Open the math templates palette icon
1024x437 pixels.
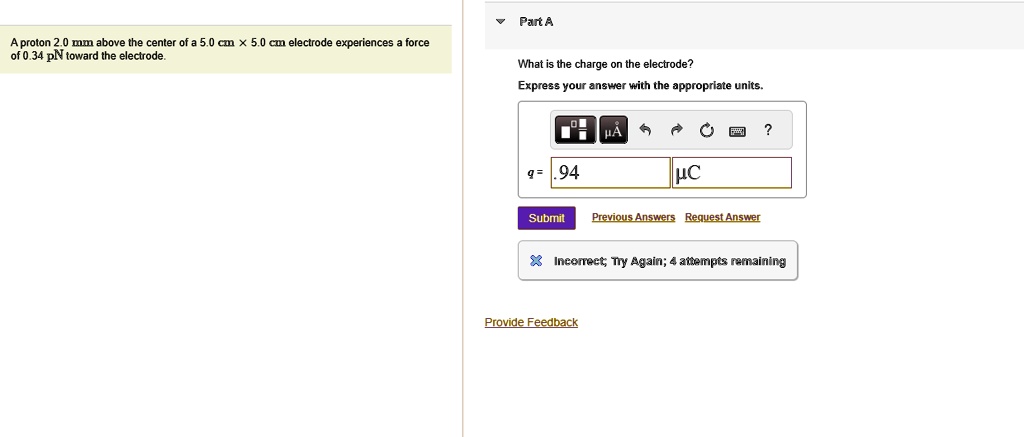(575, 130)
